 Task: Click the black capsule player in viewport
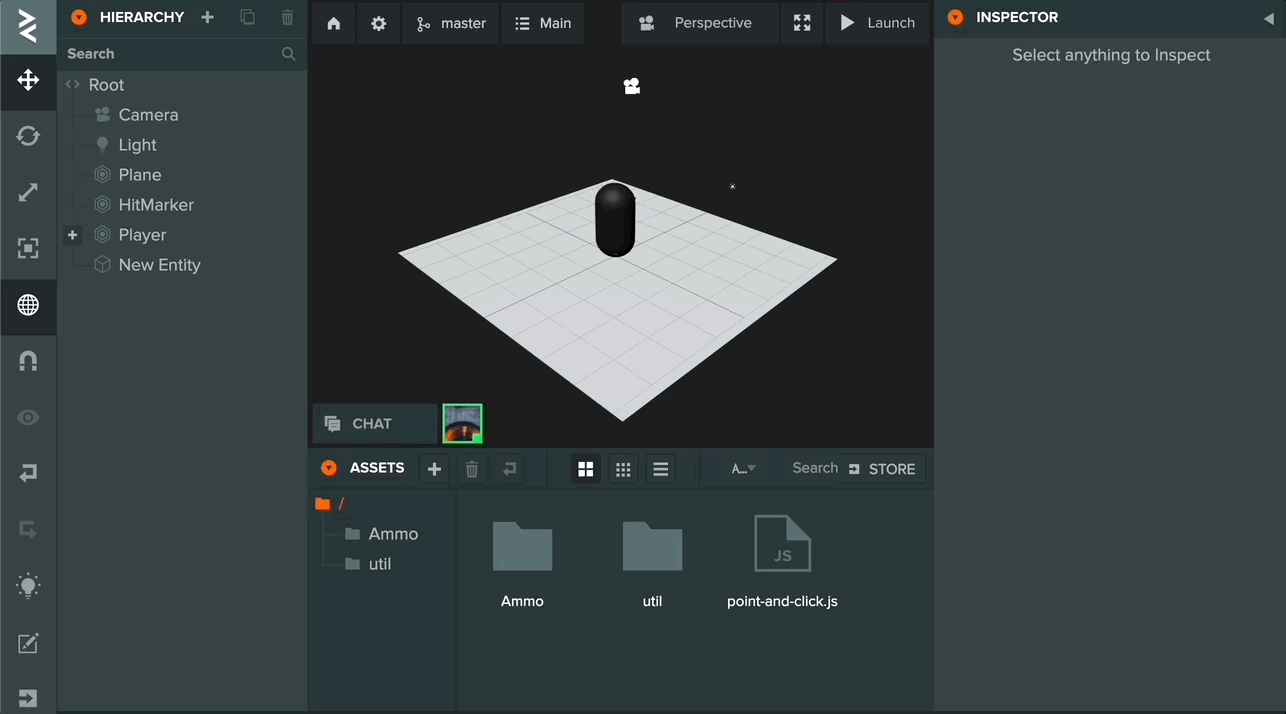615,219
